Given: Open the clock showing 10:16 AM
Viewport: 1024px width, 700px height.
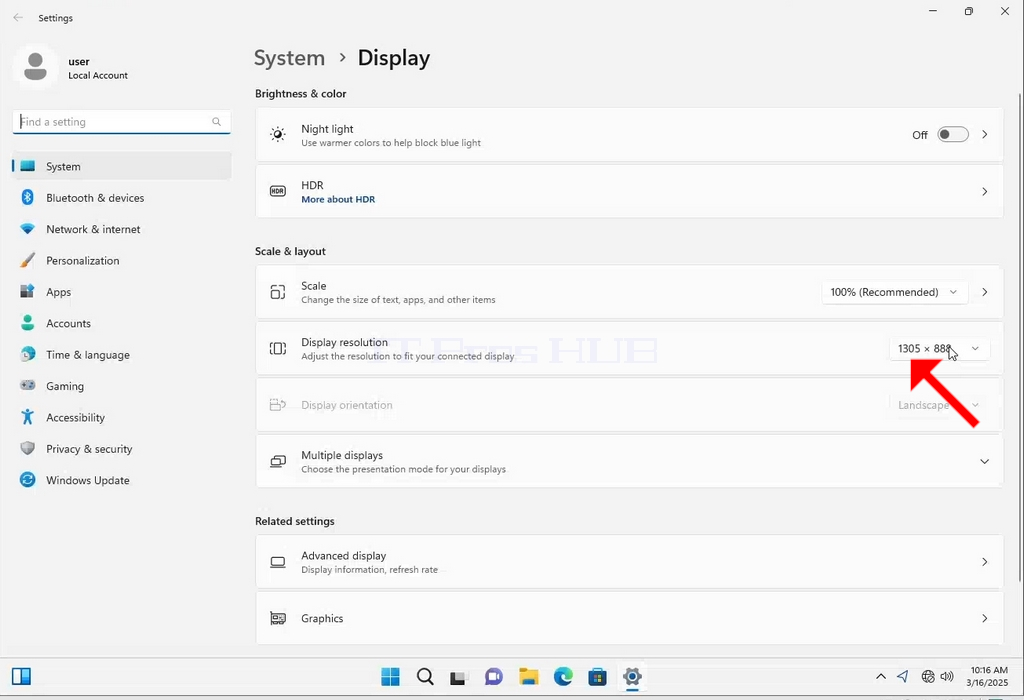Looking at the screenshot, I should point(987,676).
